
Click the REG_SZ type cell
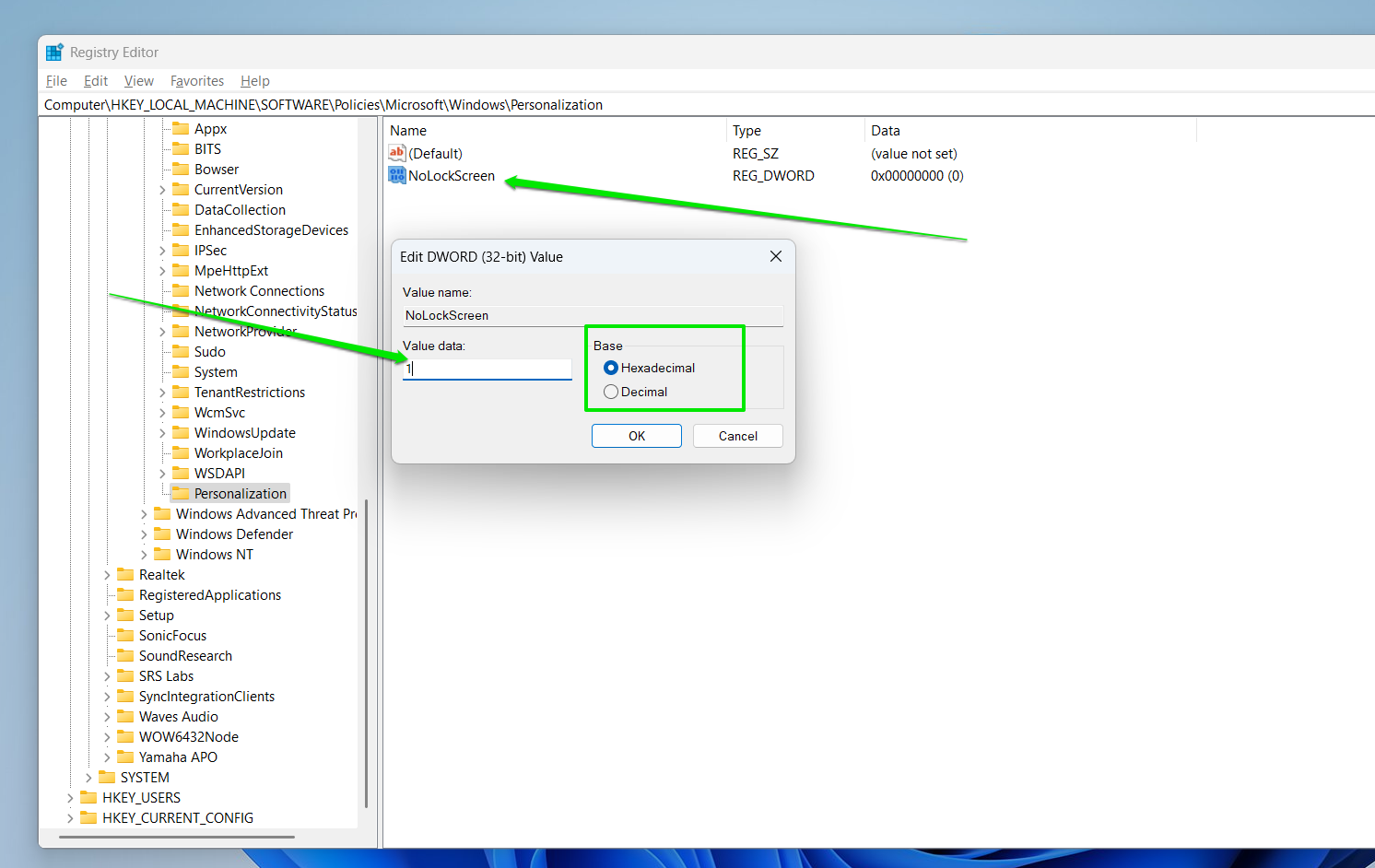click(756, 153)
